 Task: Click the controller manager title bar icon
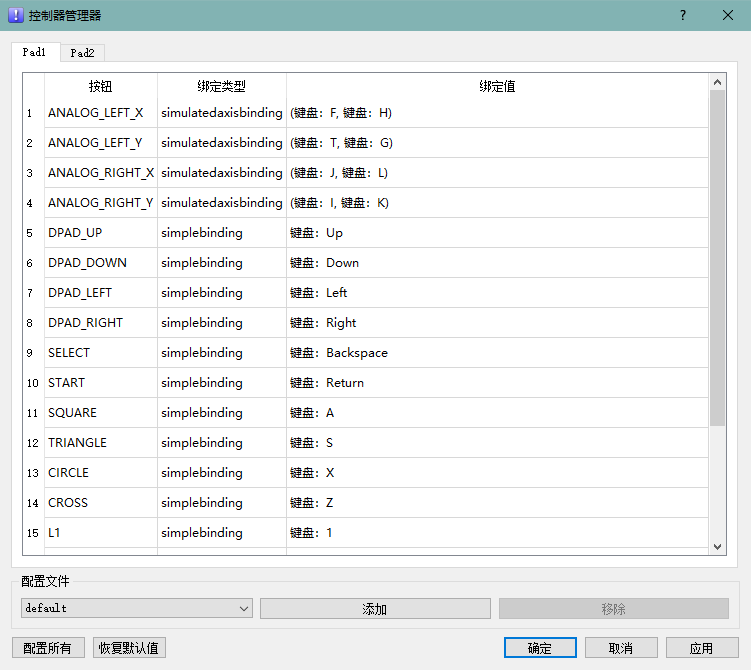pyautogui.click(x=15, y=15)
